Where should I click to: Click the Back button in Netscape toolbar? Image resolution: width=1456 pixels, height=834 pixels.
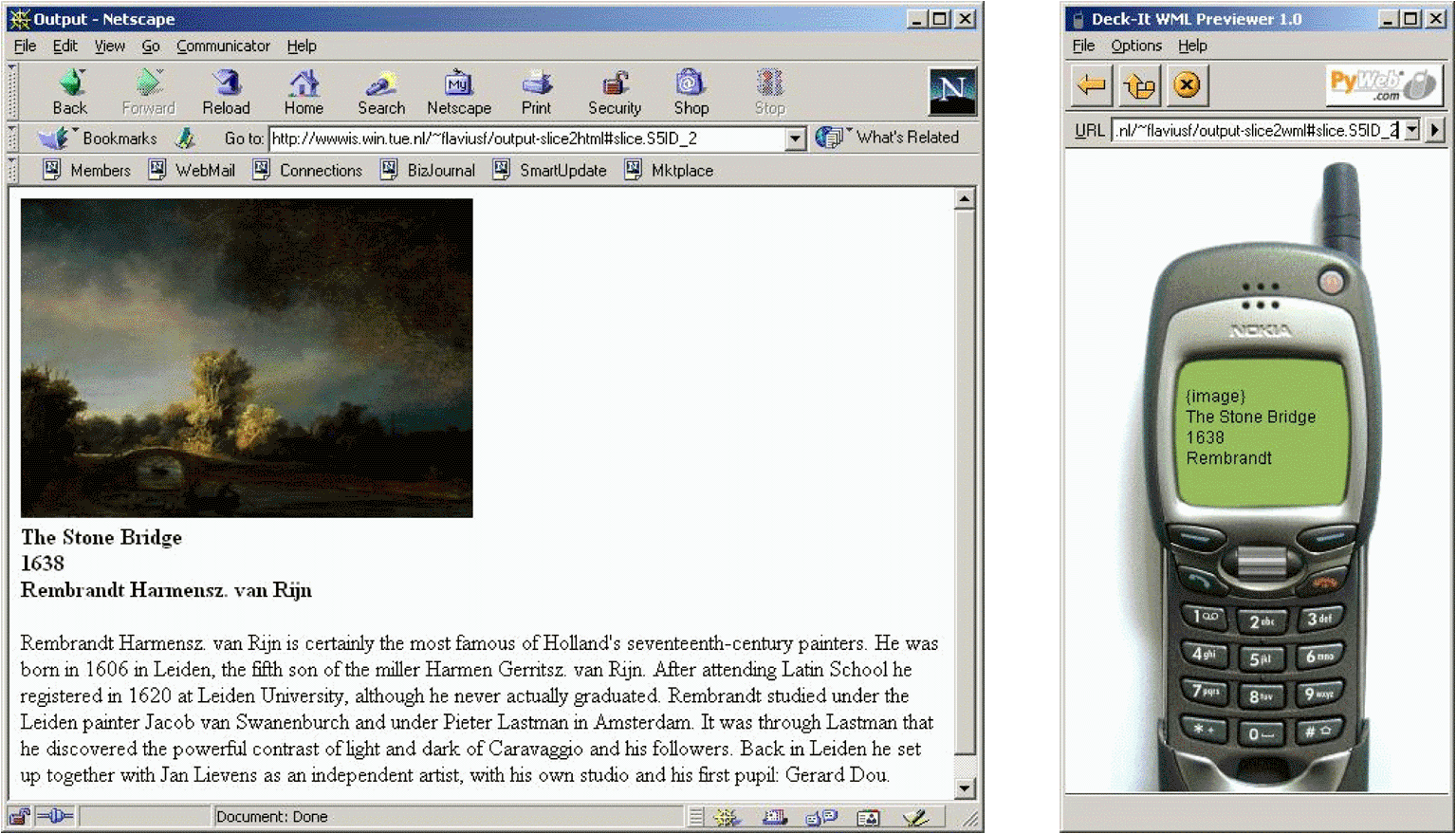point(70,92)
